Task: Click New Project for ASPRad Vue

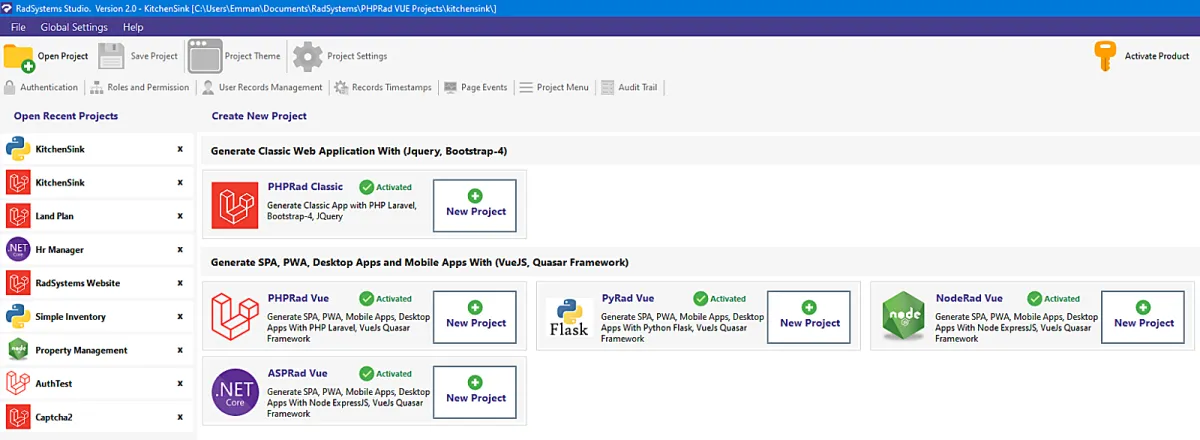Action: pos(475,391)
